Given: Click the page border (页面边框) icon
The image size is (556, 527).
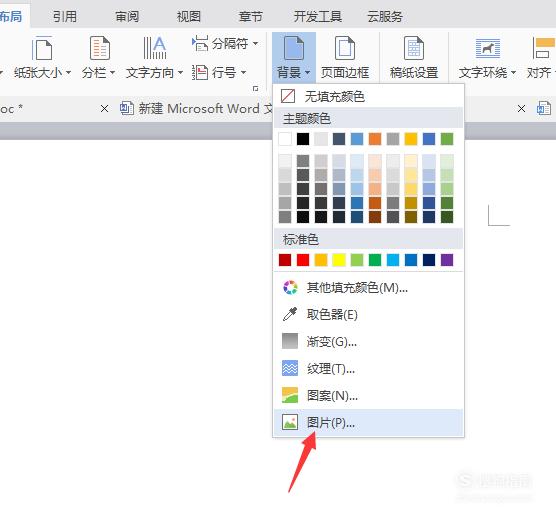Looking at the screenshot, I should point(345,48).
